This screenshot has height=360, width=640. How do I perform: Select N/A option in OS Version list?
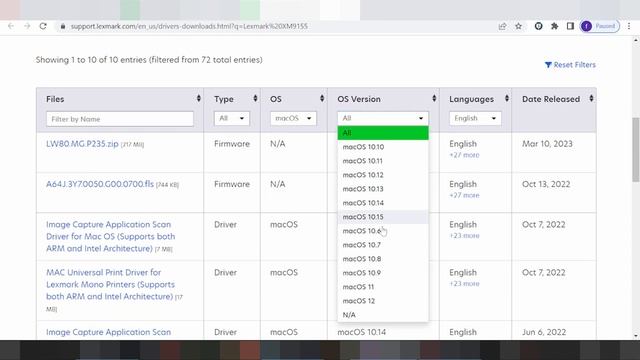pos(383,315)
